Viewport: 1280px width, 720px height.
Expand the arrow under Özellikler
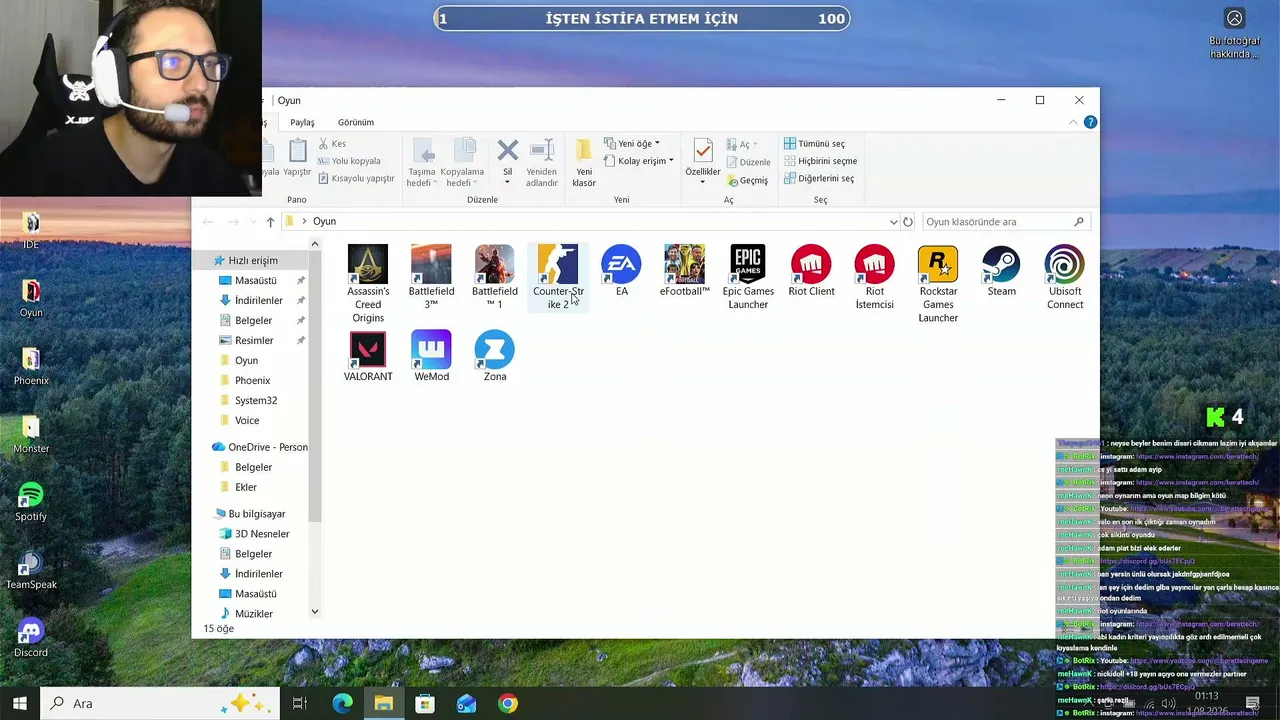pyautogui.click(x=703, y=182)
